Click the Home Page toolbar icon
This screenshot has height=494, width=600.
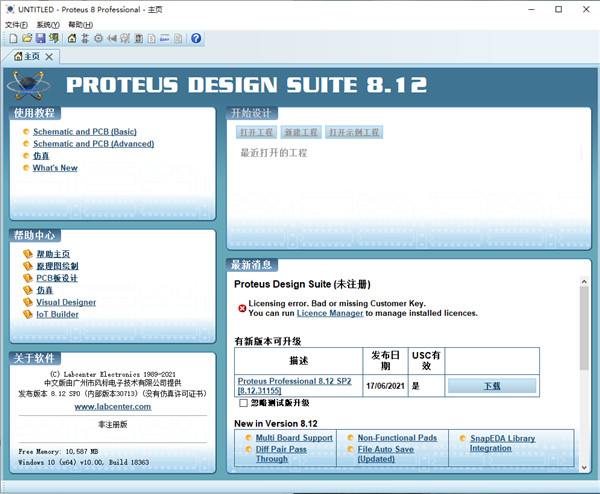72,38
